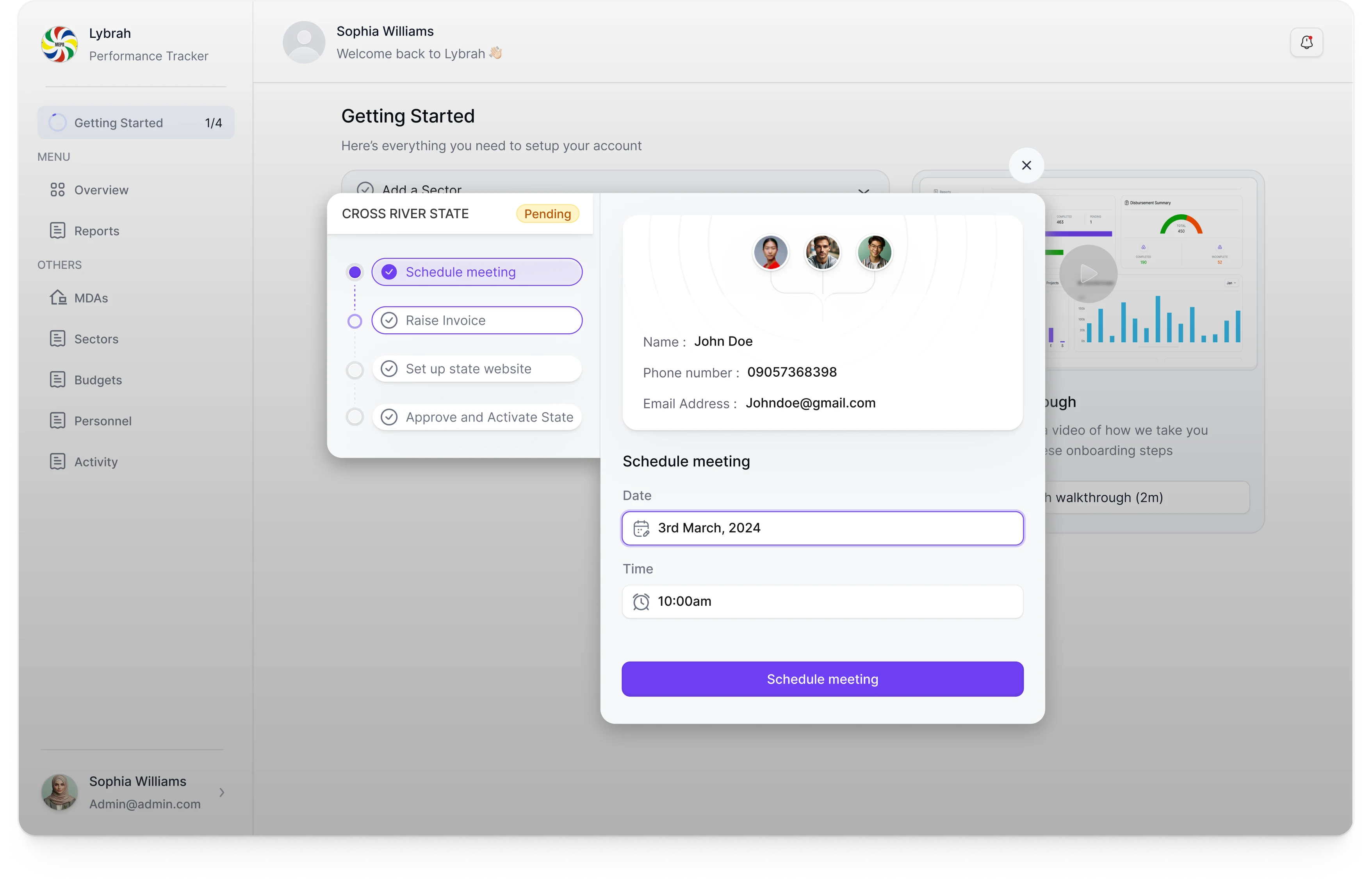Click the name John Doe
Image resolution: width=1372 pixels, height=879 pixels.
click(x=723, y=341)
